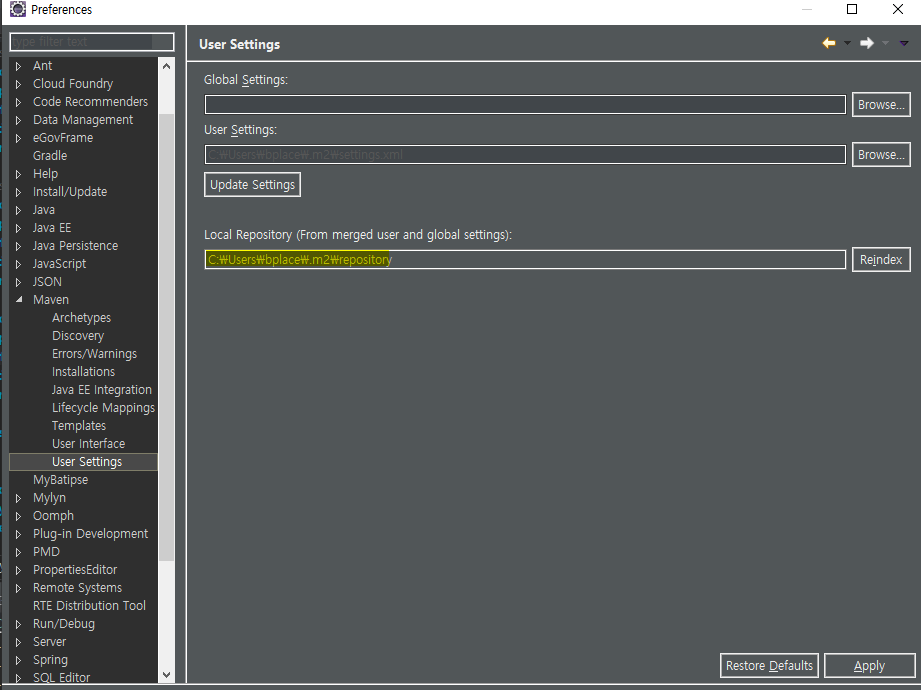The width and height of the screenshot is (921, 690).
Task: Click Update Settings button
Action: point(253,184)
